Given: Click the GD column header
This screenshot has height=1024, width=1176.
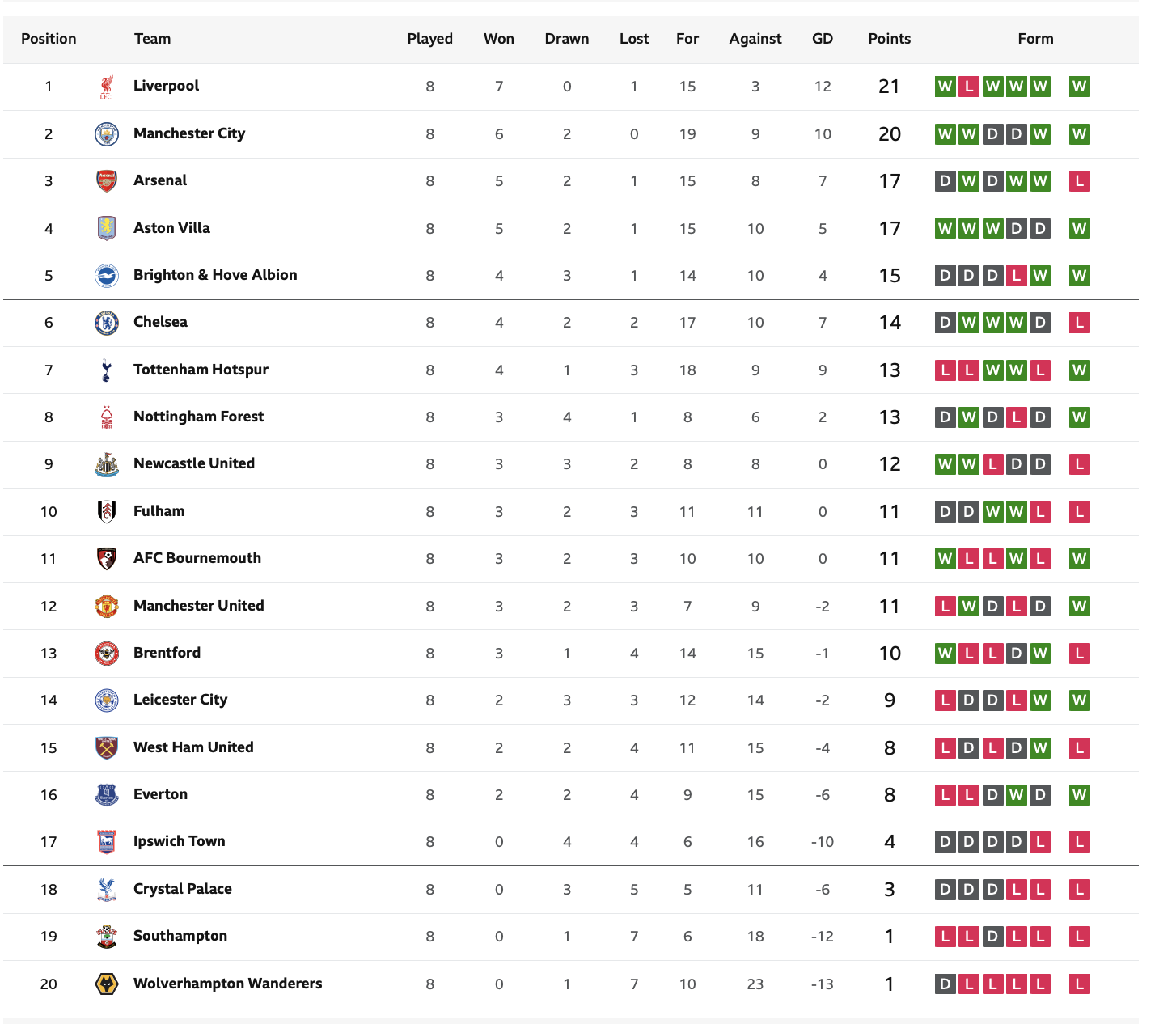Looking at the screenshot, I should click(822, 39).
